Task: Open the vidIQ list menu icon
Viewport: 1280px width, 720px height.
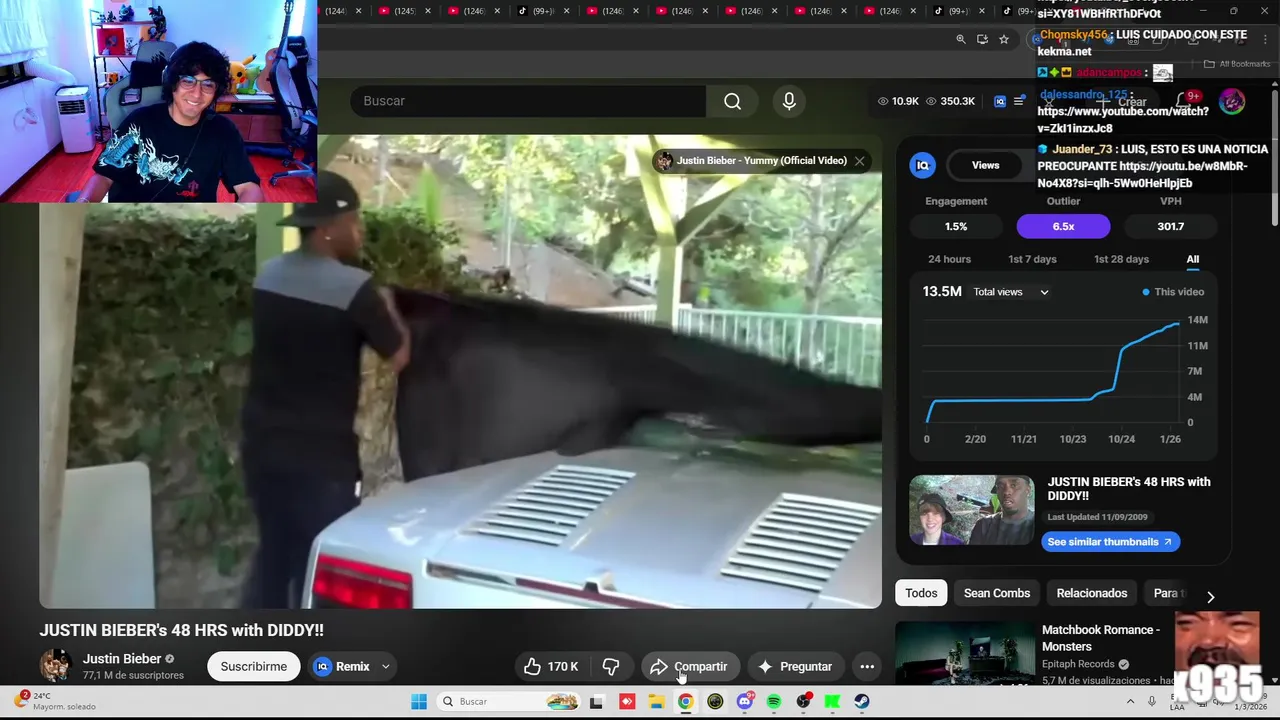Action: [1019, 101]
